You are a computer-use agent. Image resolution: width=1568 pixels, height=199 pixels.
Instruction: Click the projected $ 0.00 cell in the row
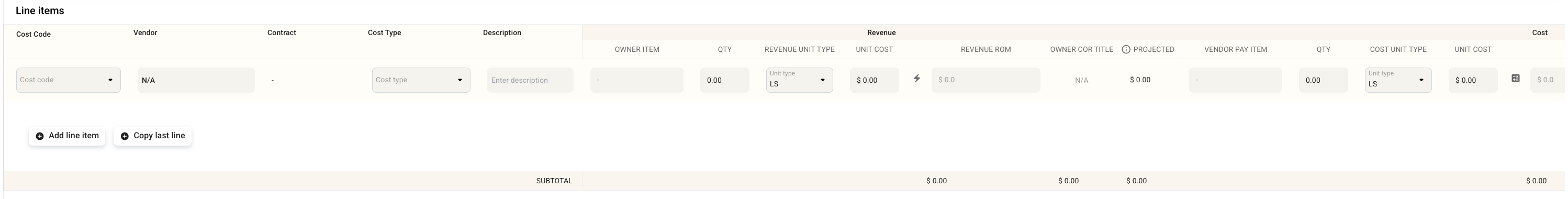[1140, 80]
